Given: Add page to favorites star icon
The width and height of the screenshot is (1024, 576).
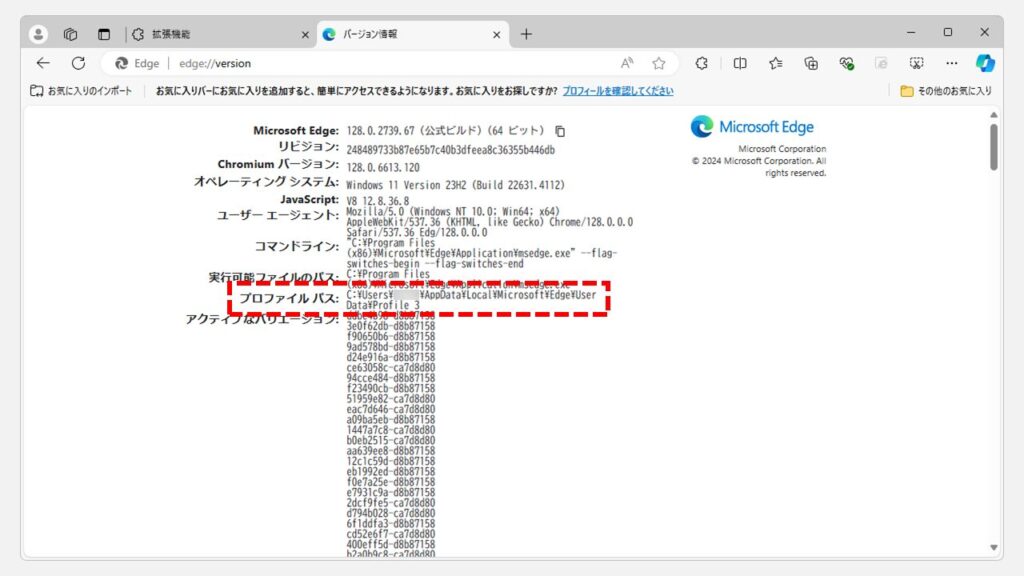Looking at the screenshot, I should coord(659,63).
